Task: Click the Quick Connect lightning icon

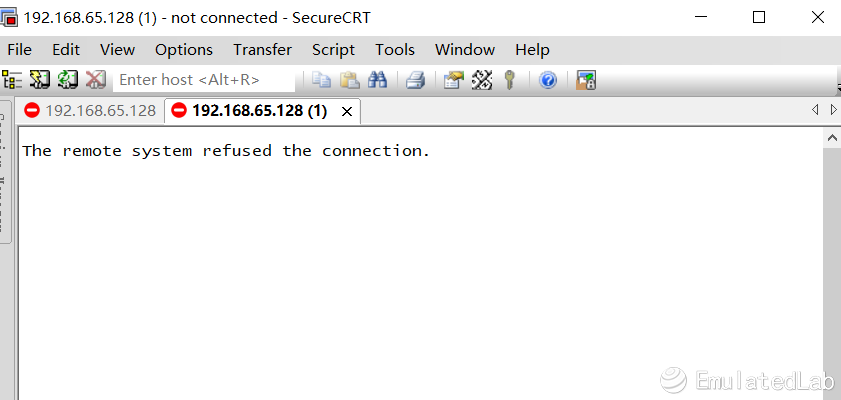Action: (40, 80)
